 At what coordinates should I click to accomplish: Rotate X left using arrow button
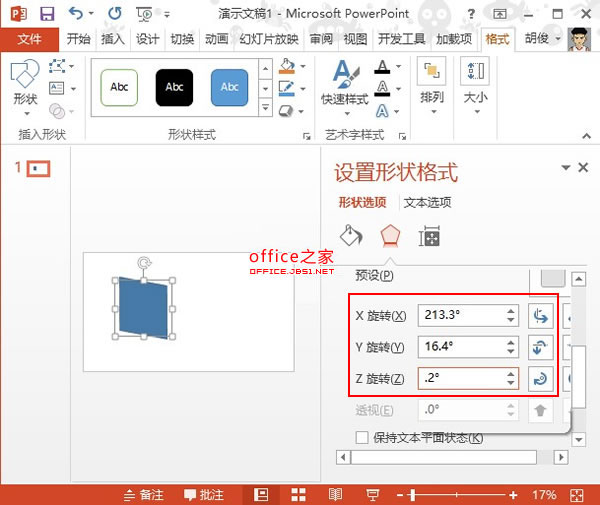coord(541,316)
